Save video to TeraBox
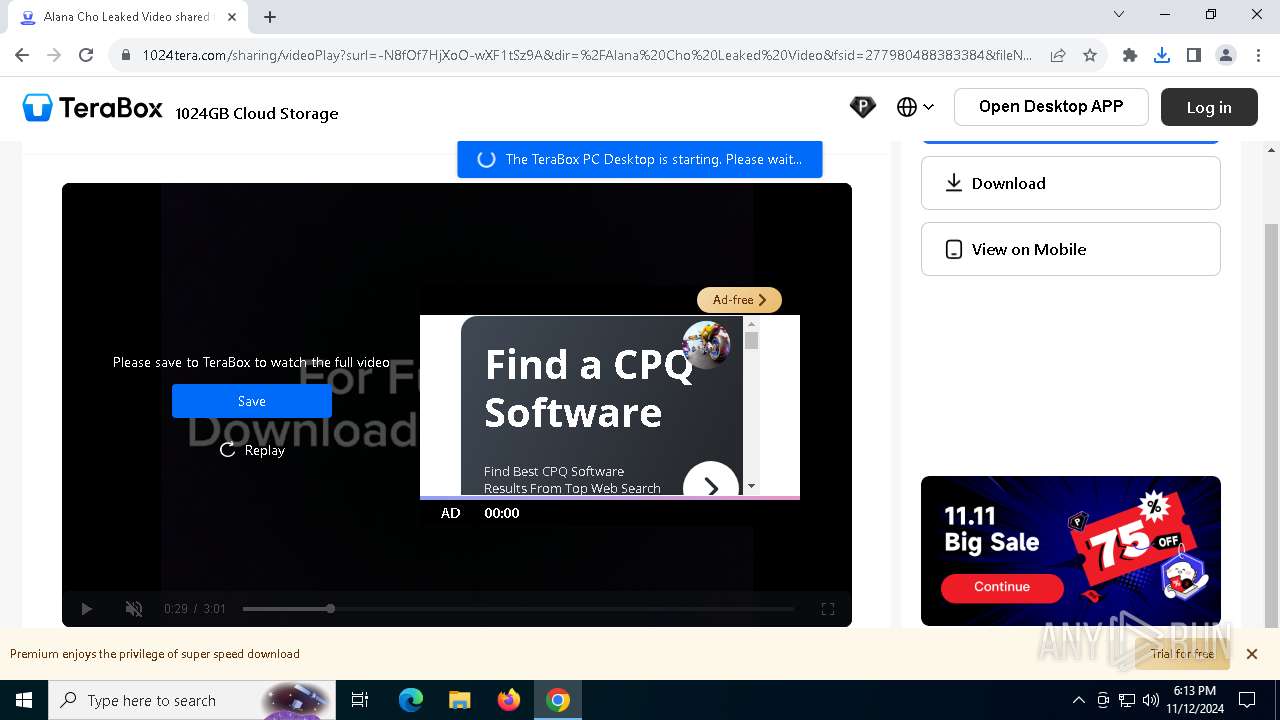 [x=252, y=401]
